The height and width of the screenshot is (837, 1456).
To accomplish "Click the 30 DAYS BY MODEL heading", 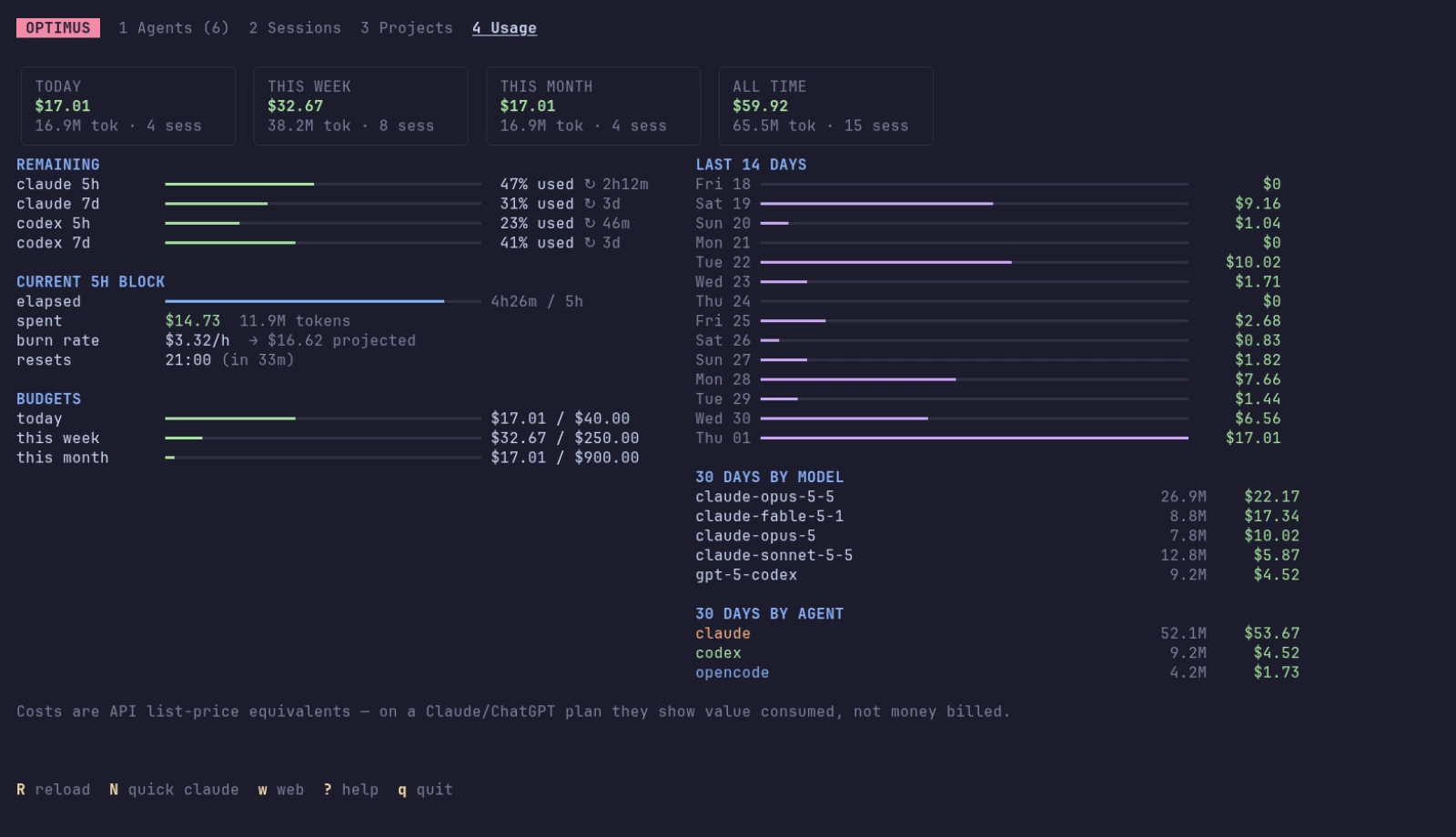I will 770,478.
